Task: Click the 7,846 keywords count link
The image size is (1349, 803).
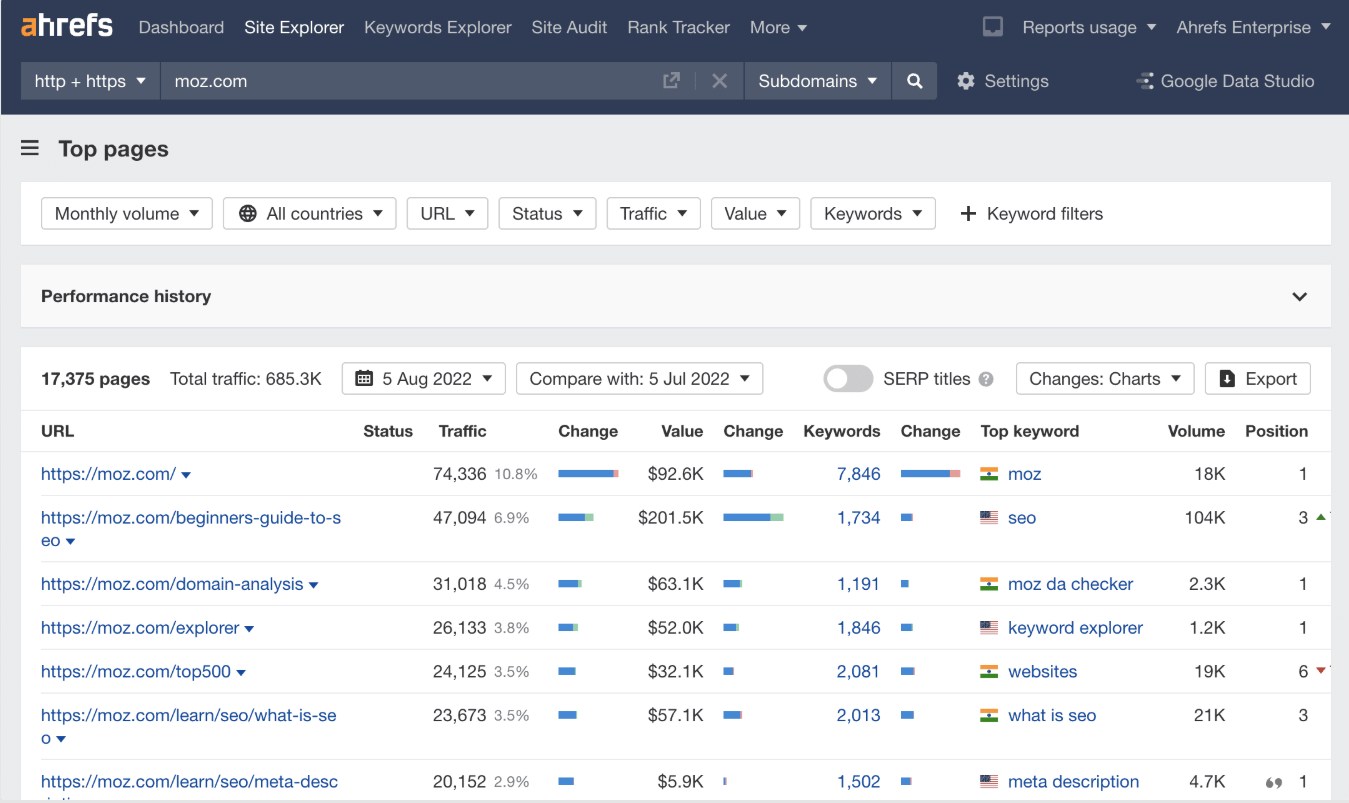Action: (858, 474)
